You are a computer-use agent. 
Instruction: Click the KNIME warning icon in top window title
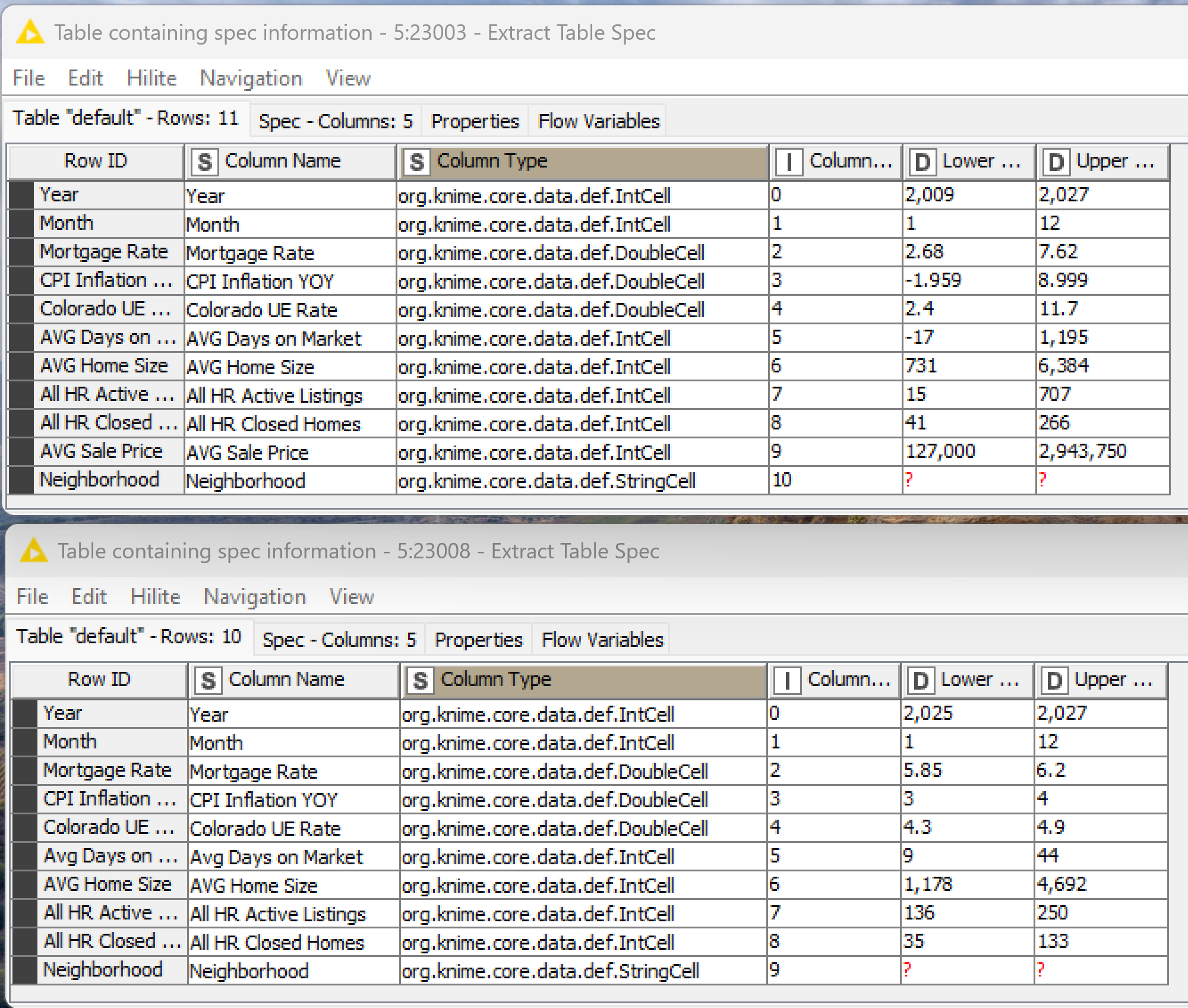[x=30, y=33]
